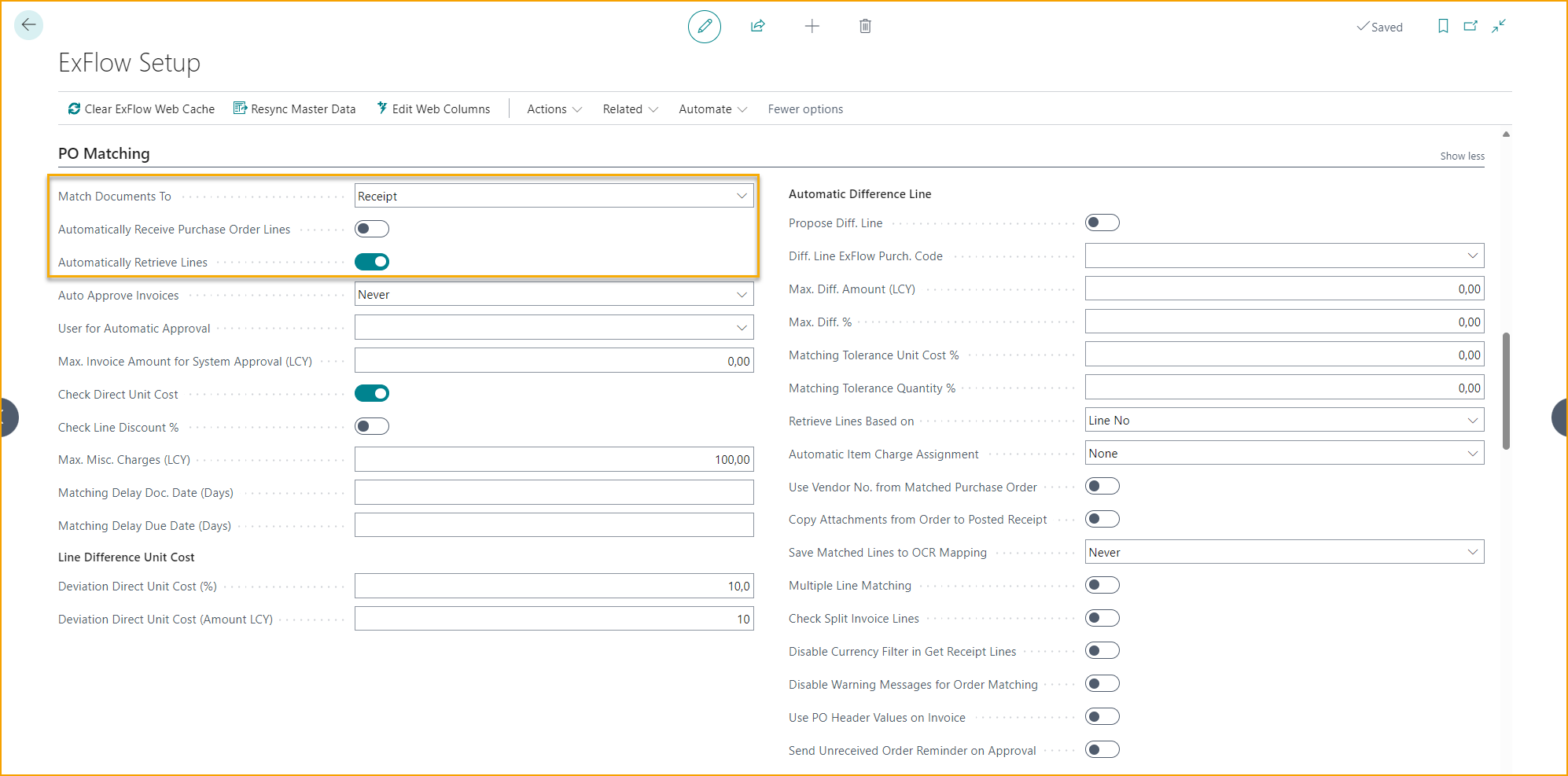Click the bookmark icon
The height and width of the screenshot is (776, 1568).
pos(1443,26)
